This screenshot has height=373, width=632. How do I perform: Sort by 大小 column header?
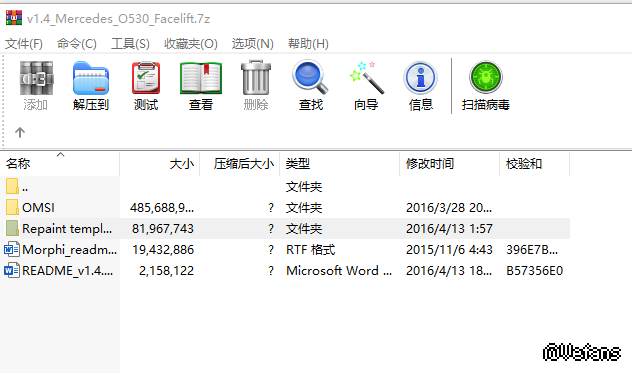pyautogui.click(x=160, y=164)
